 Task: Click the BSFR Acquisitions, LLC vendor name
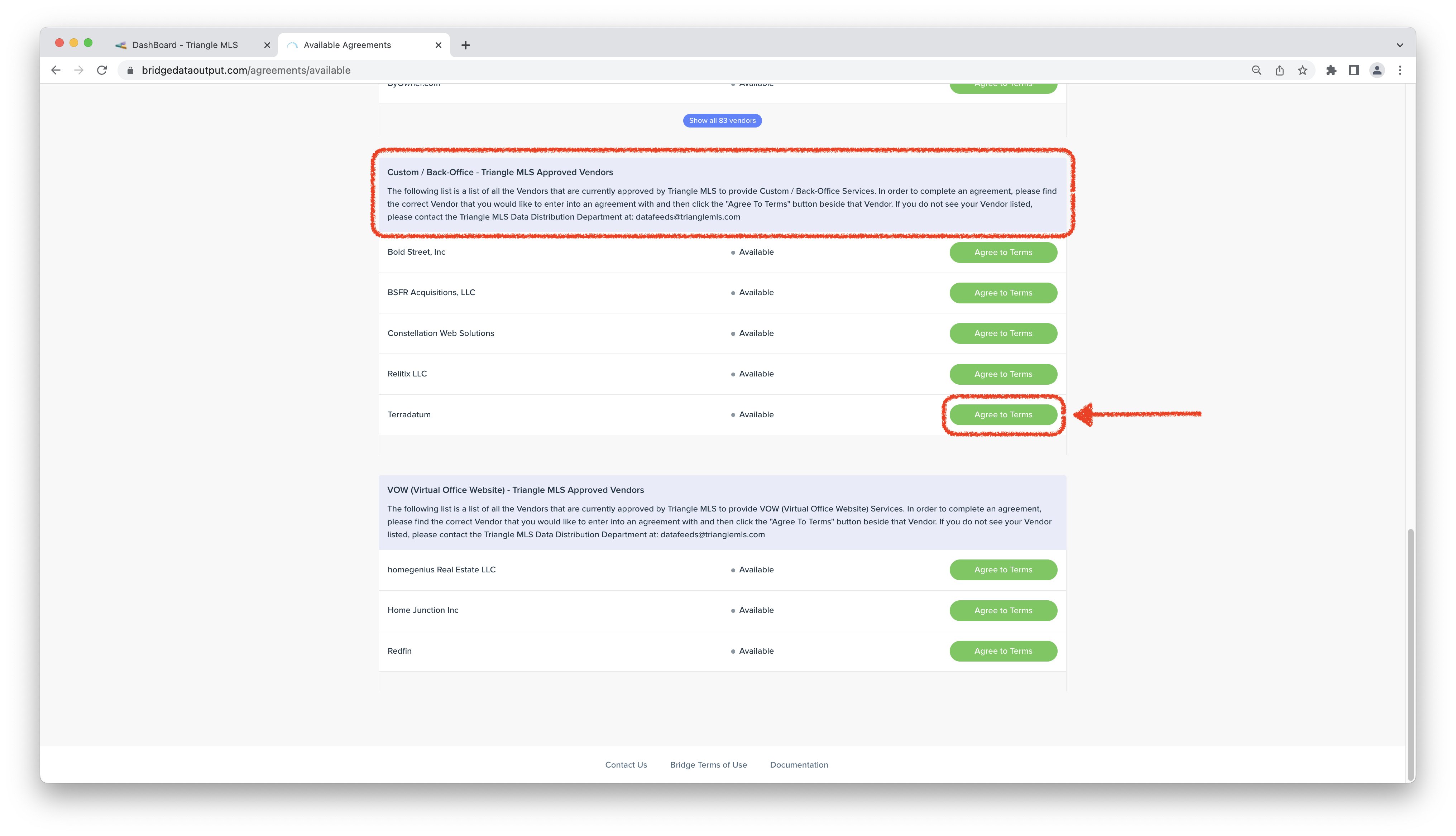(x=431, y=292)
